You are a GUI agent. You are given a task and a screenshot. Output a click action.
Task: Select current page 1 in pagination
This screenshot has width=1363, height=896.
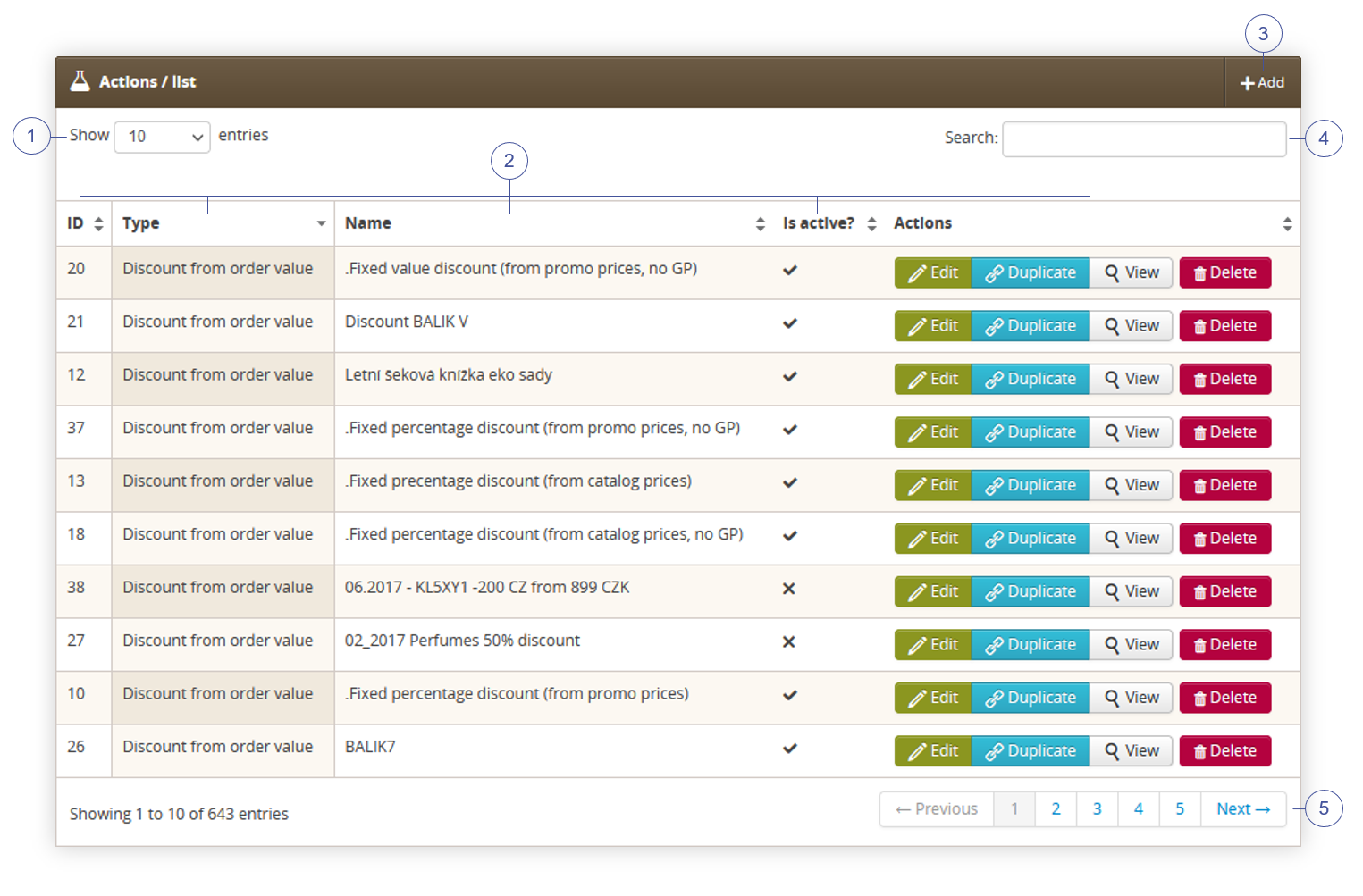click(x=1014, y=809)
